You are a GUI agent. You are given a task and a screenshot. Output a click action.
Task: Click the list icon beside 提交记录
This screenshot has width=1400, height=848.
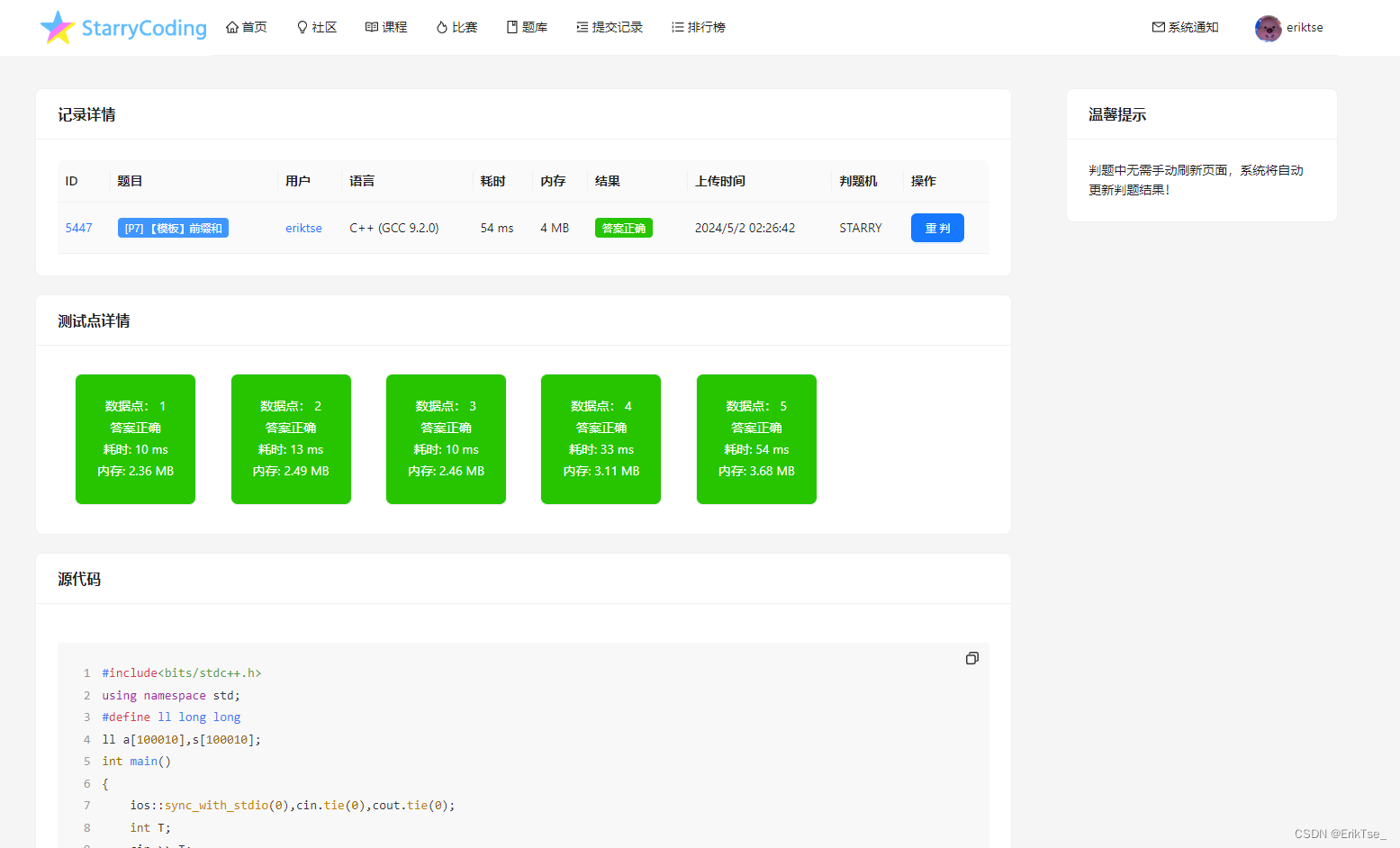(583, 27)
